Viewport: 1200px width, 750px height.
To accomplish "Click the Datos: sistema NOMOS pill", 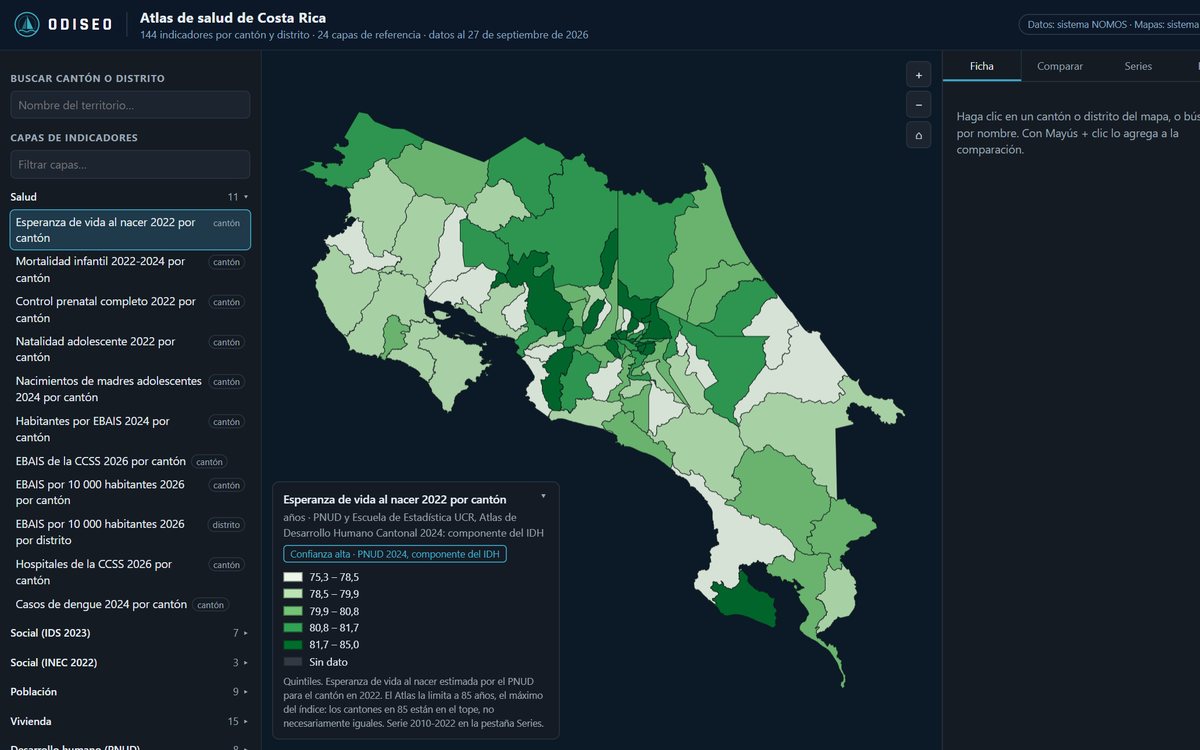I will [x=1110, y=24].
